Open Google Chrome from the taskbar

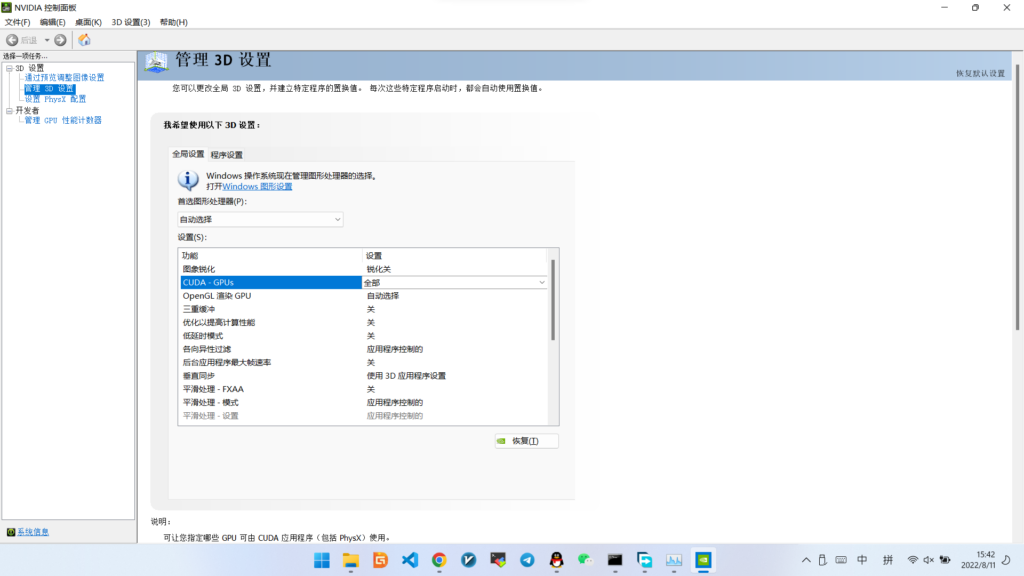[x=439, y=560]
